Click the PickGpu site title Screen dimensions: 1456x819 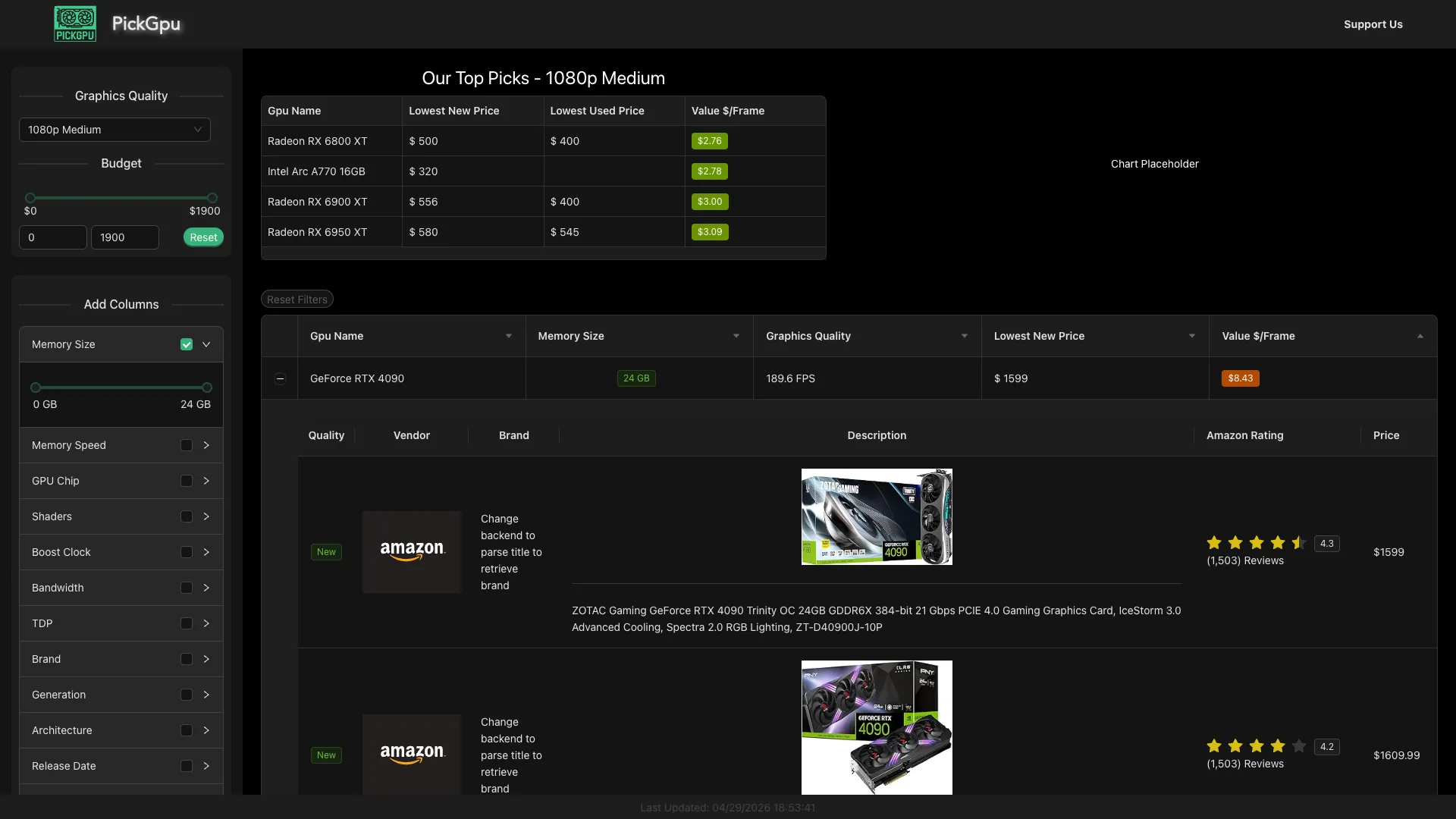point(146,24)
